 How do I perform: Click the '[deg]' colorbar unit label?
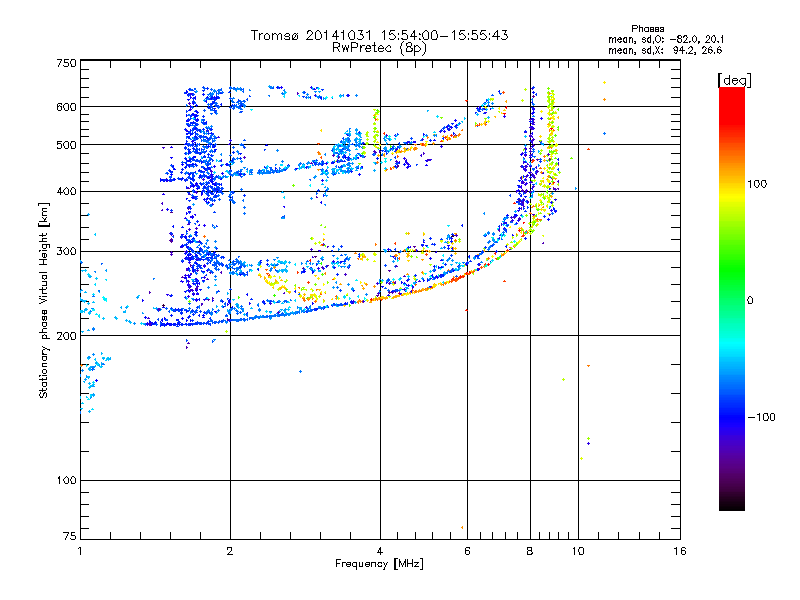[x=734, y=80]
